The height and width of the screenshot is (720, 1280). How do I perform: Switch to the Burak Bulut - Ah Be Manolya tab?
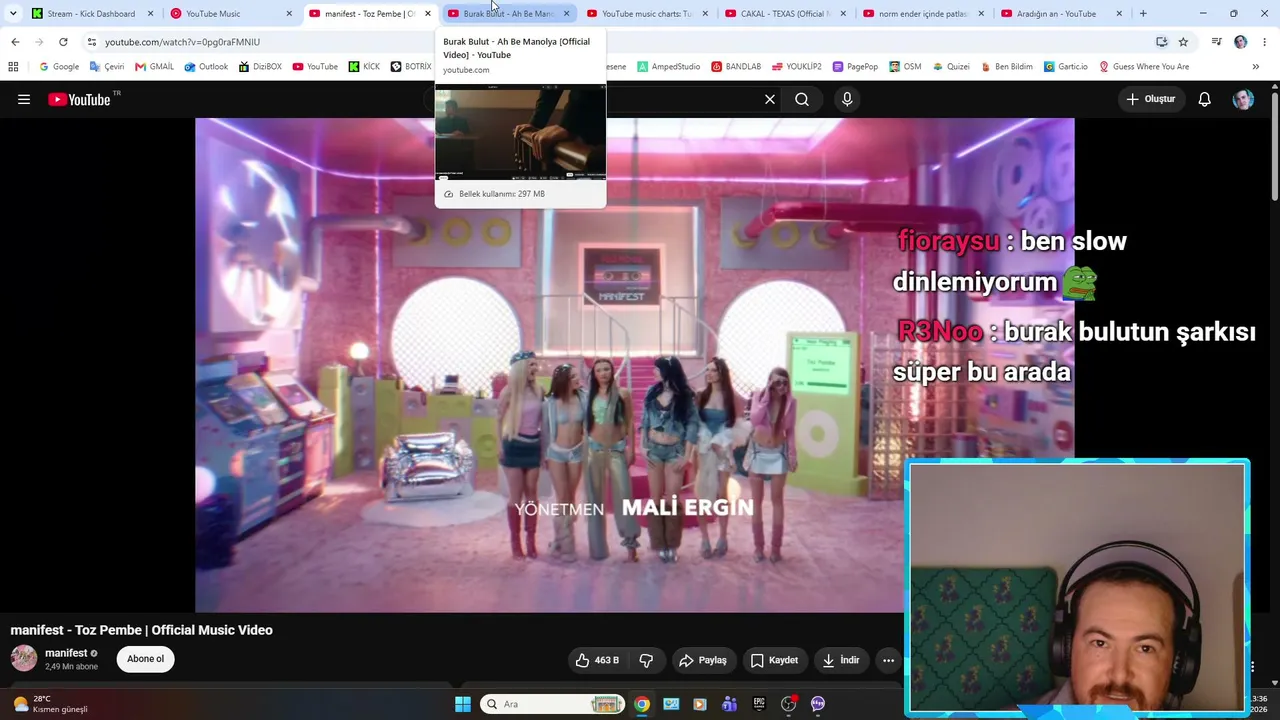(508, 14)
